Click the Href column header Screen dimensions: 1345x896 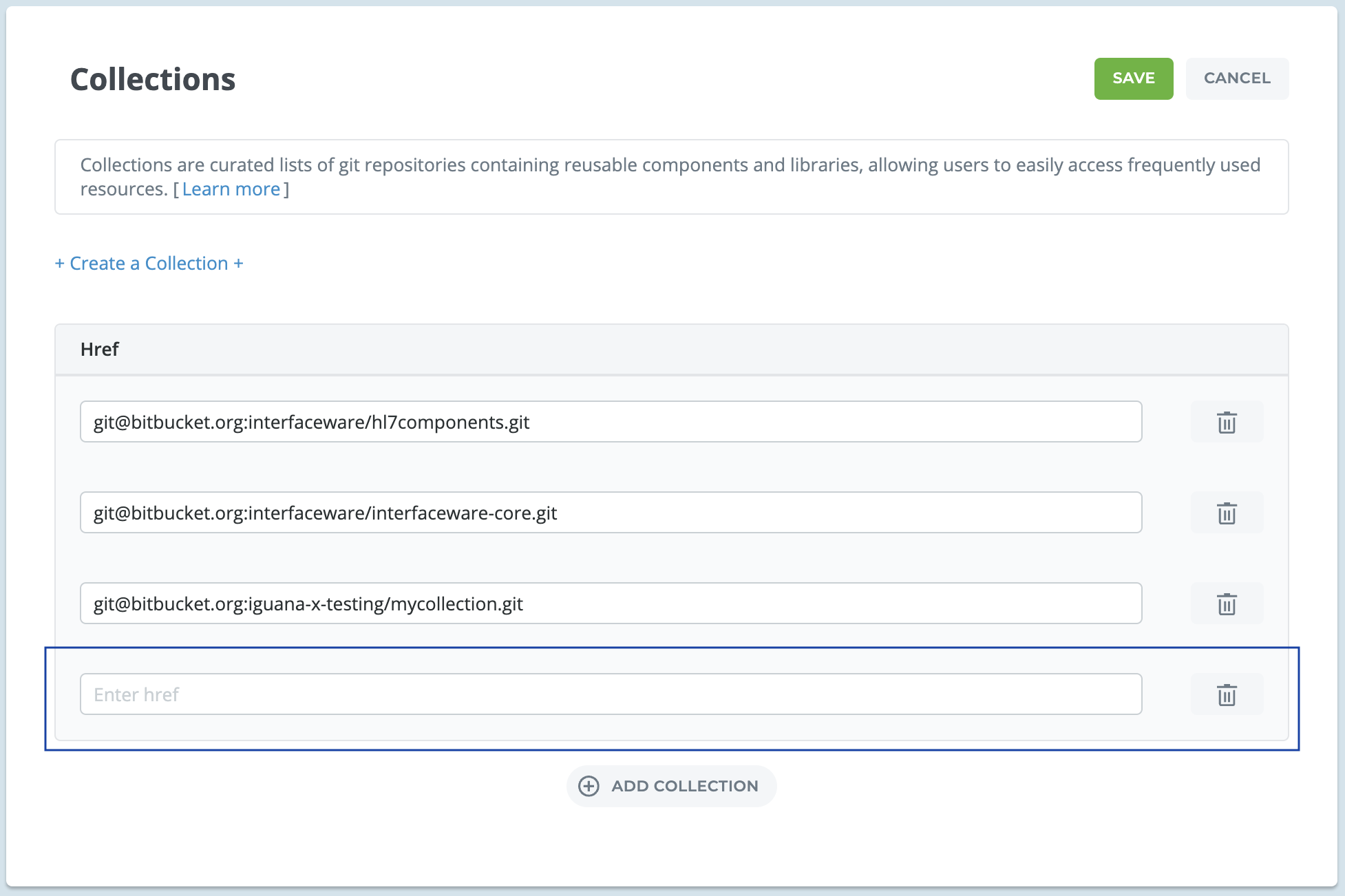[100, 350]
